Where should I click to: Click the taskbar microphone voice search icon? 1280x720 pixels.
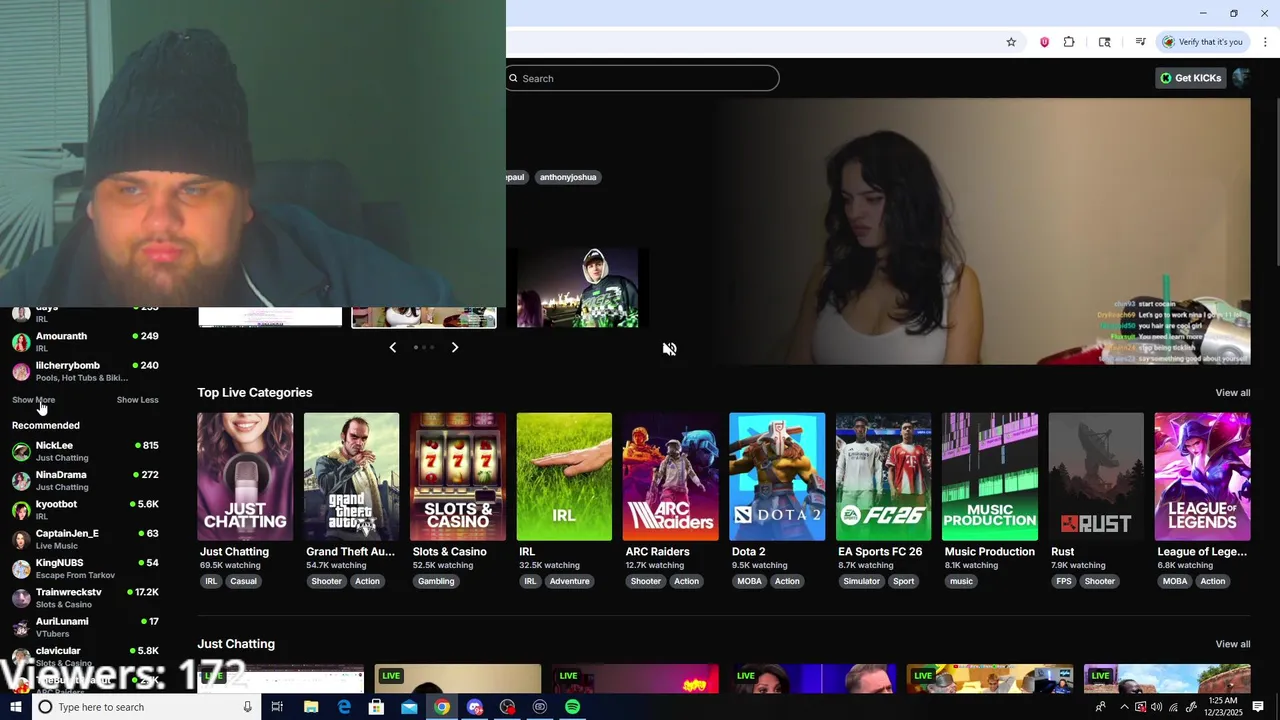coord(247,707)
